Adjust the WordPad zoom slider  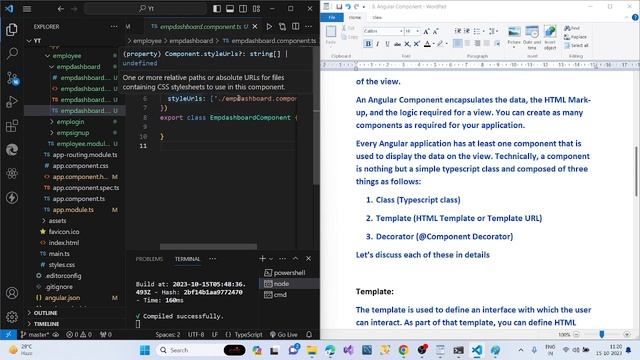point(602,334)
